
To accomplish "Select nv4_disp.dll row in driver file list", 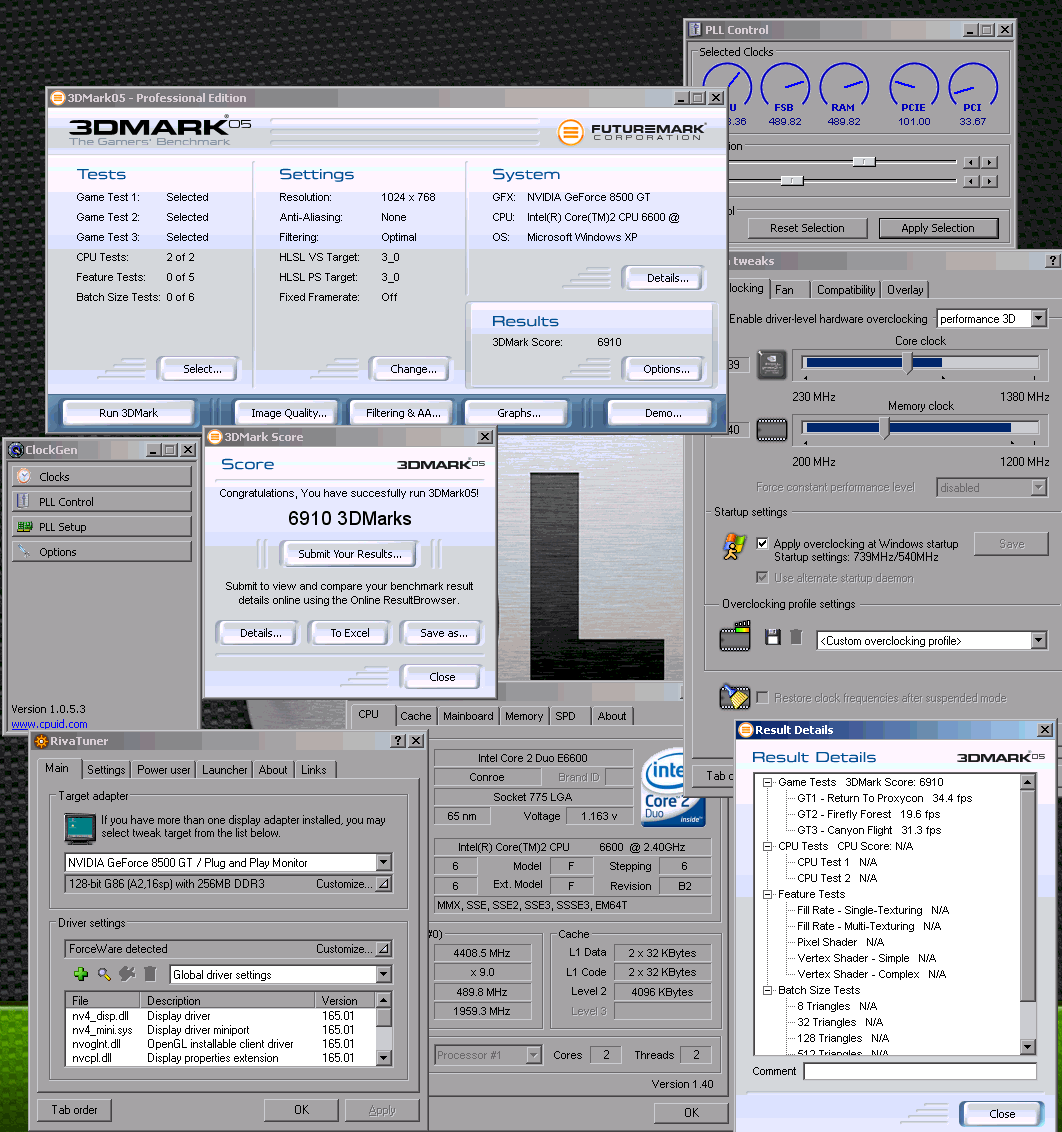I will 221,1016.
